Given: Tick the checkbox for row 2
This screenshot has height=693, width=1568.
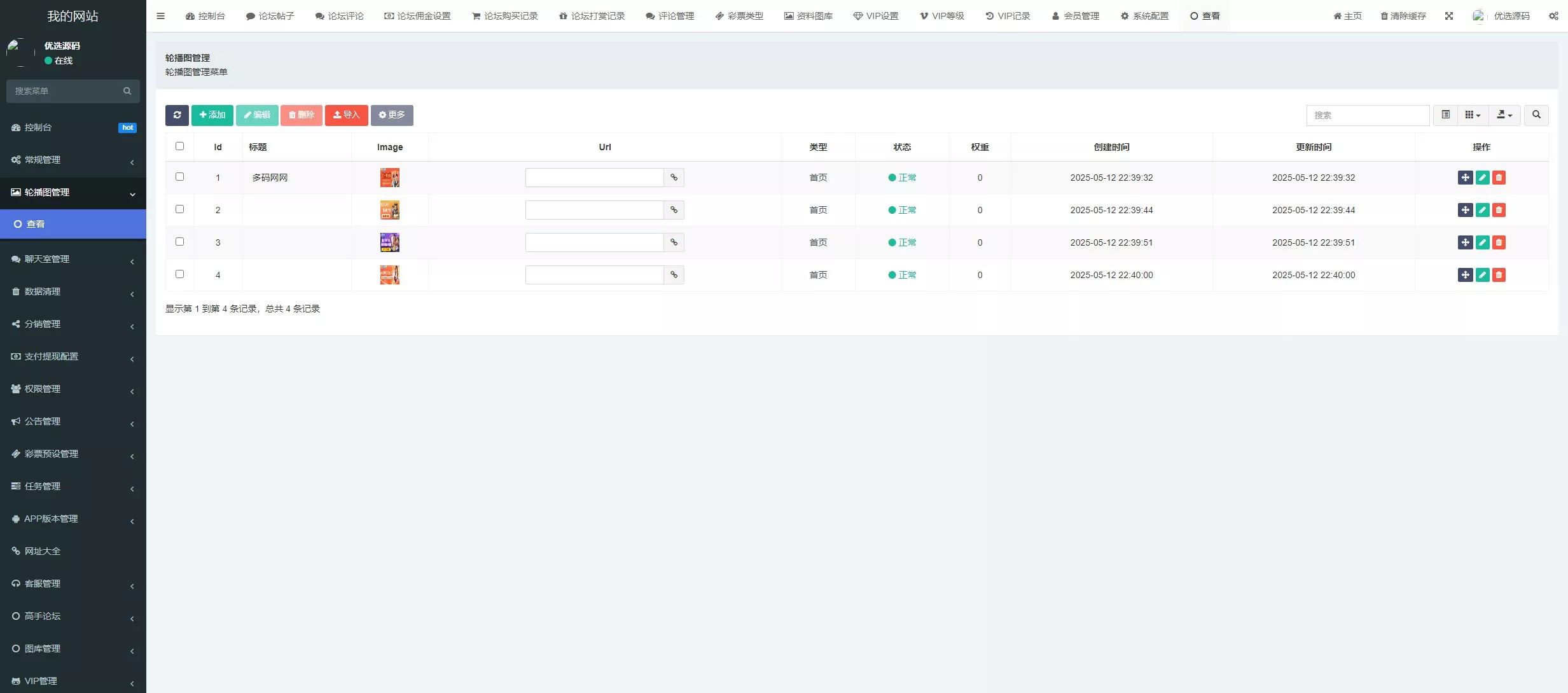Looking at the screenshot, I should (179, 209).
